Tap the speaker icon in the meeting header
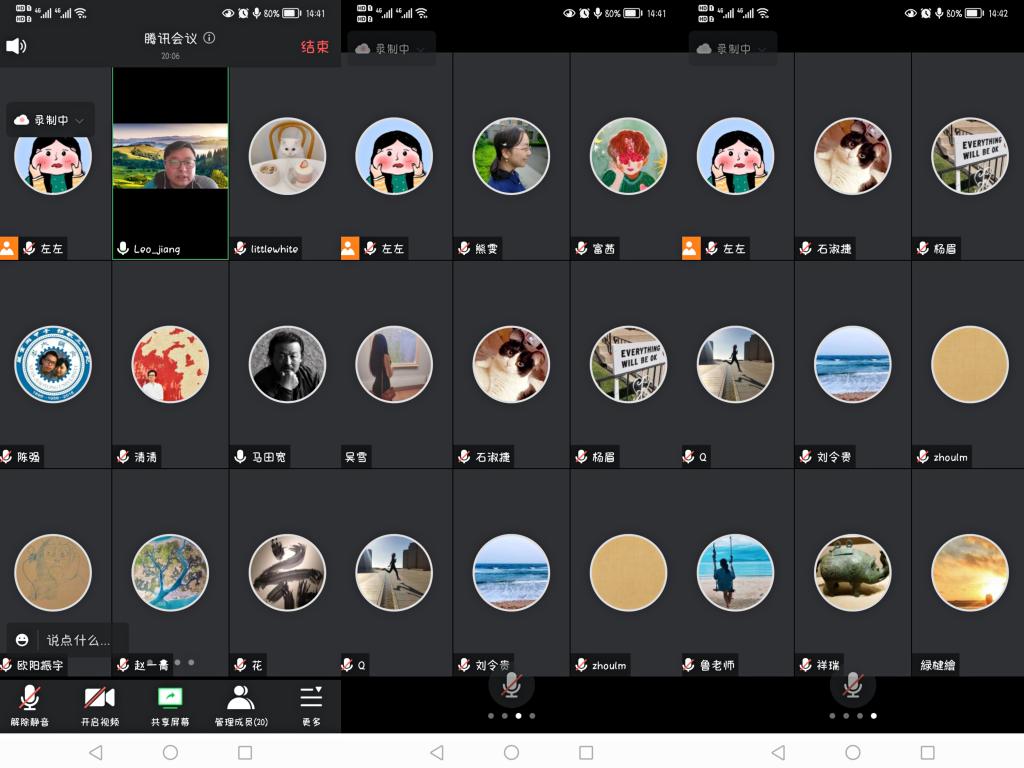The image size is (1024, 768). coord(16,46)
